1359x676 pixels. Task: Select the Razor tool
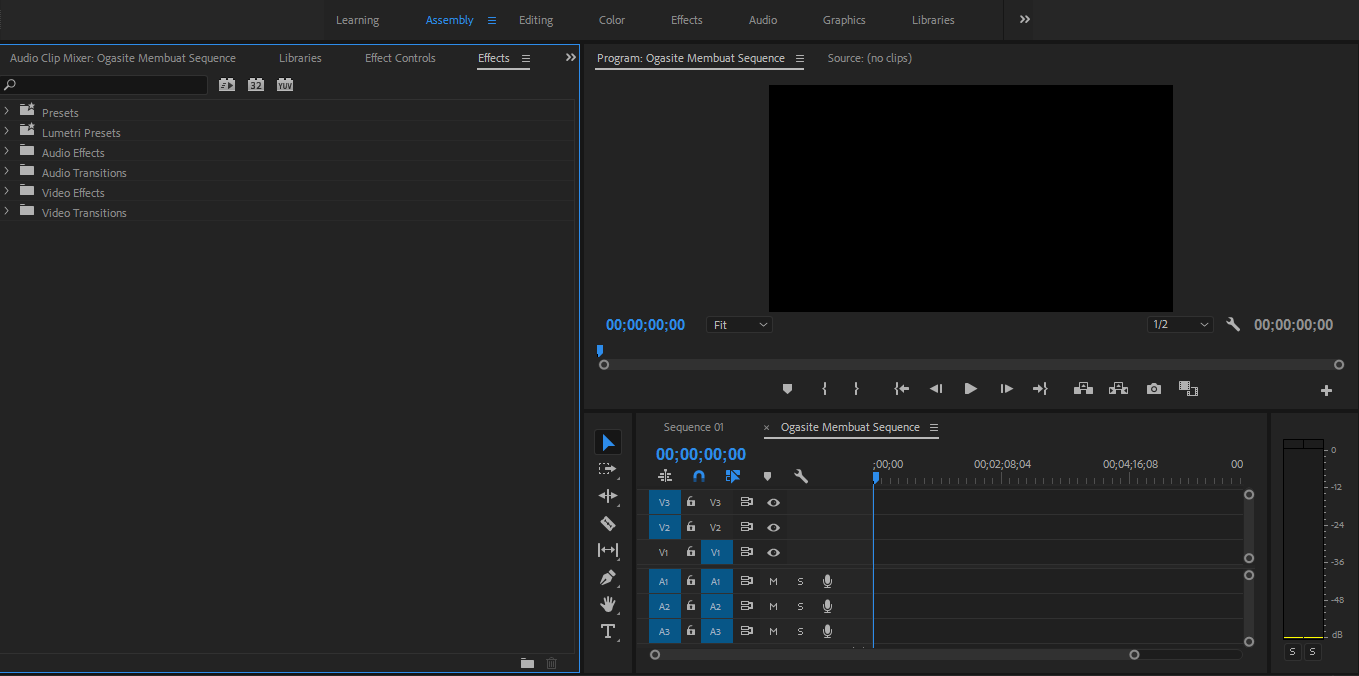(608, 523)
